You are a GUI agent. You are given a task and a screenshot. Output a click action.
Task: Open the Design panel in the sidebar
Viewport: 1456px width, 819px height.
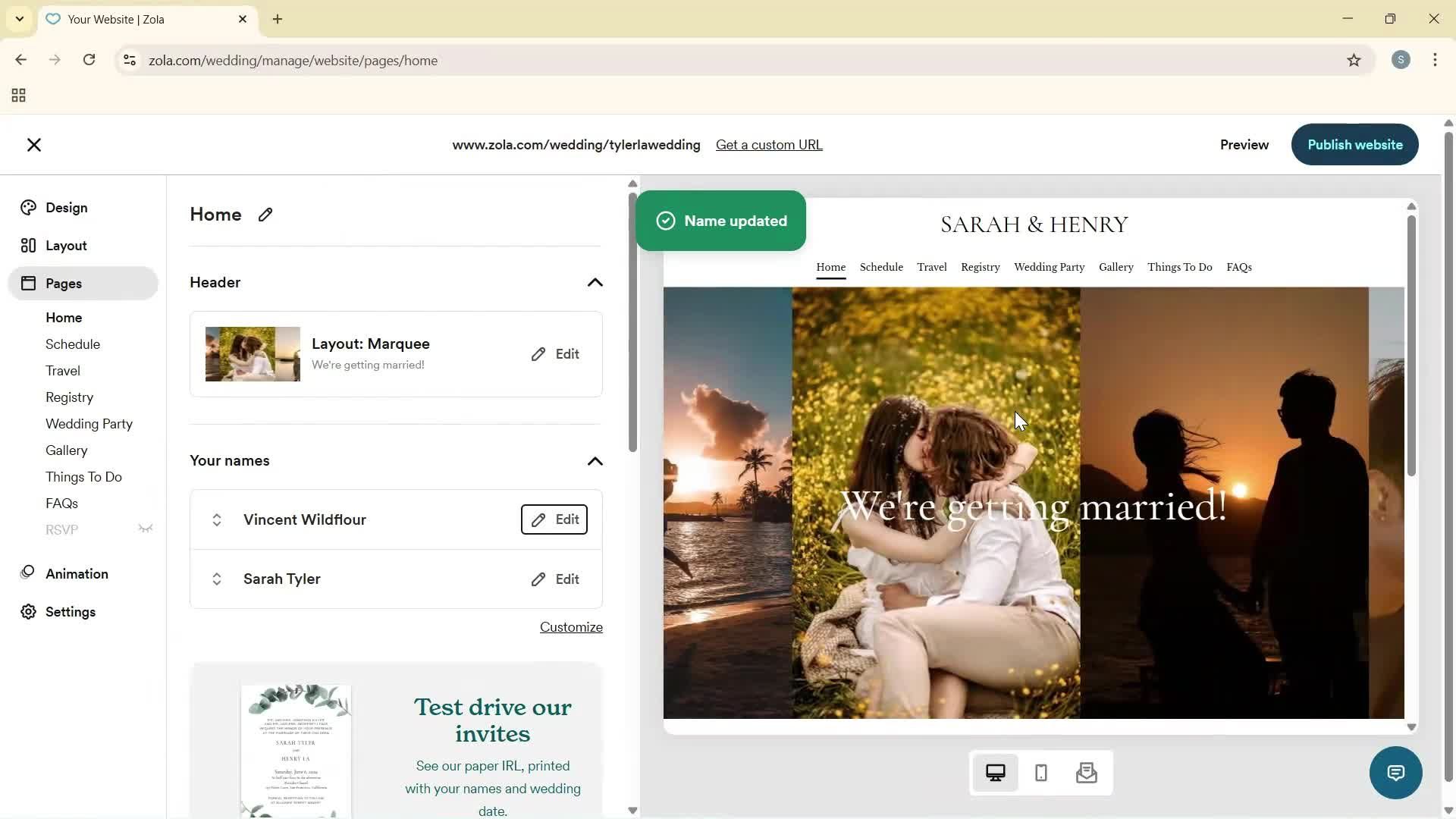pos(64,207)
